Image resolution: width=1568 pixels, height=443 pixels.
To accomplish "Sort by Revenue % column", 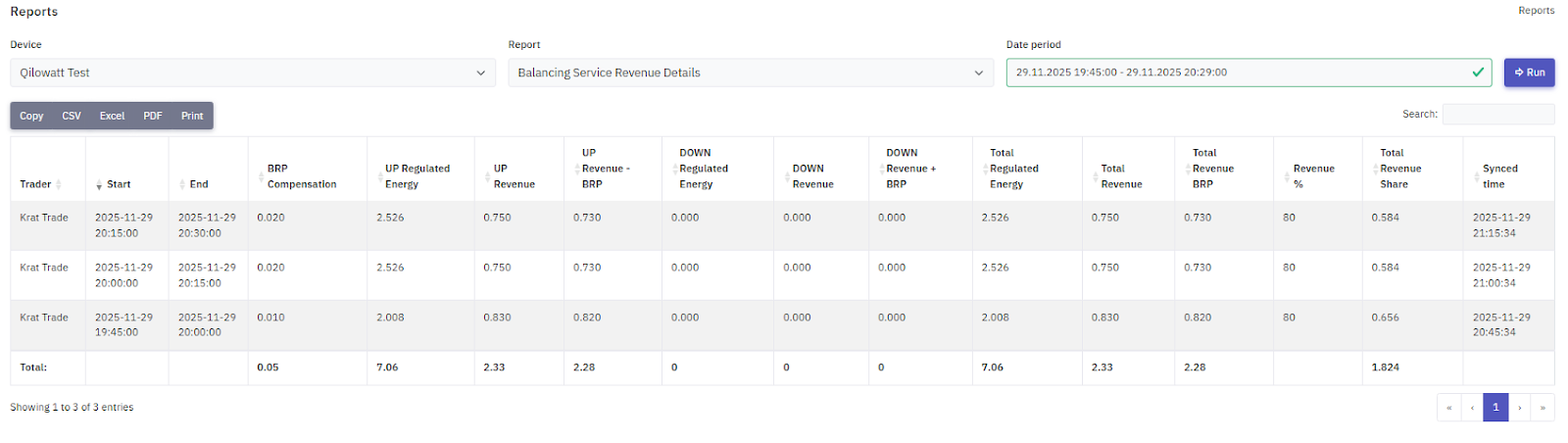I will (x=1313, y=176).
